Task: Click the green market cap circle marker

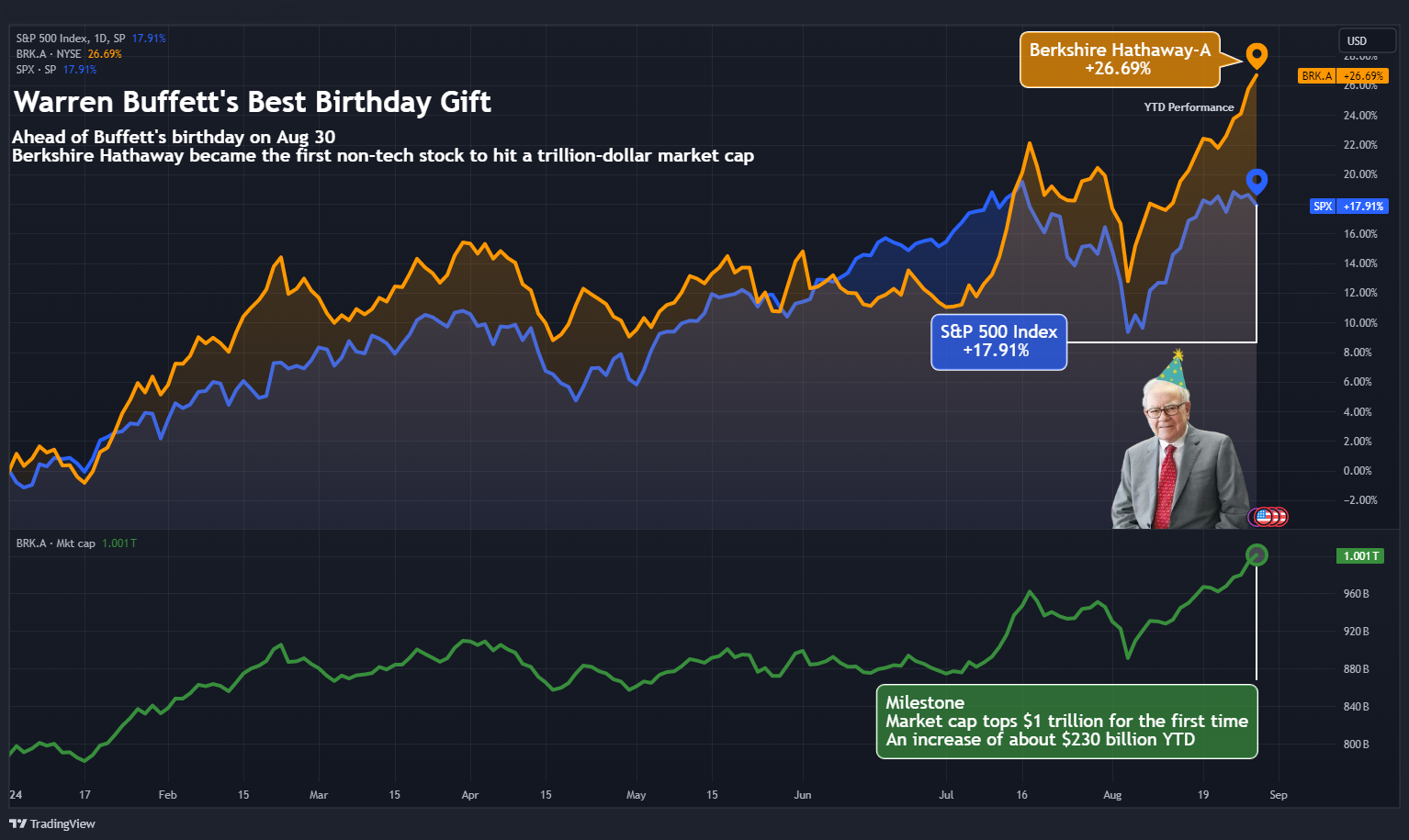Action: [1257, 554]
